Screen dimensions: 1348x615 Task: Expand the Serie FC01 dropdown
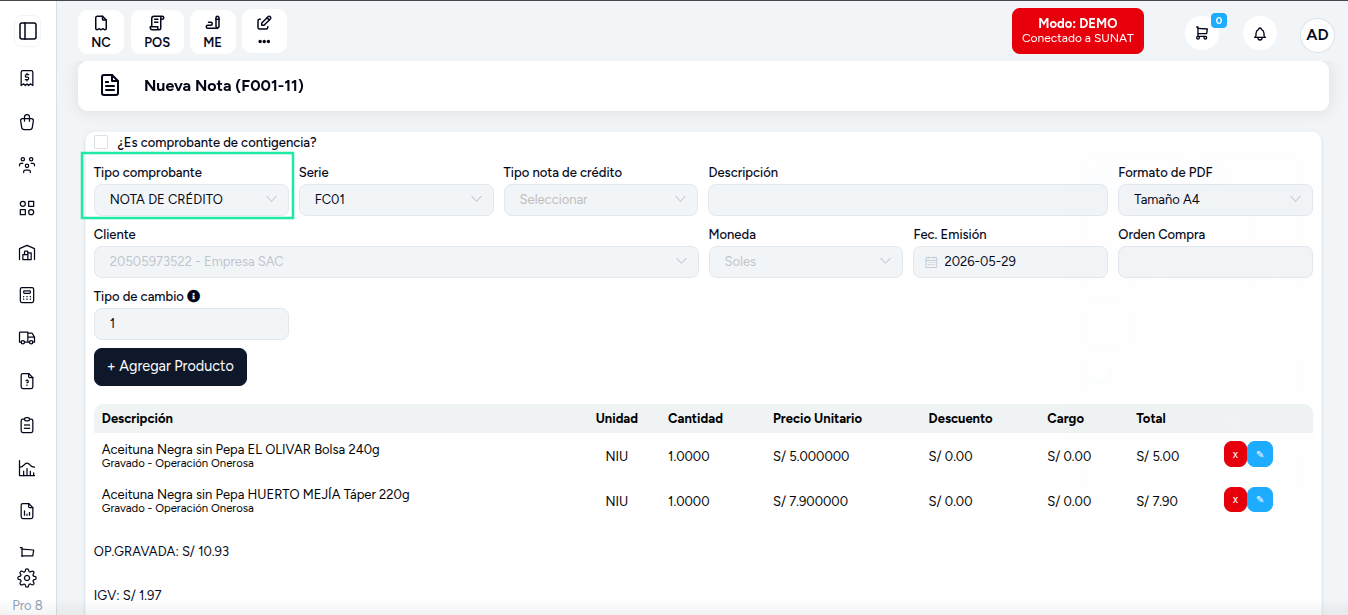coord(396,199)
